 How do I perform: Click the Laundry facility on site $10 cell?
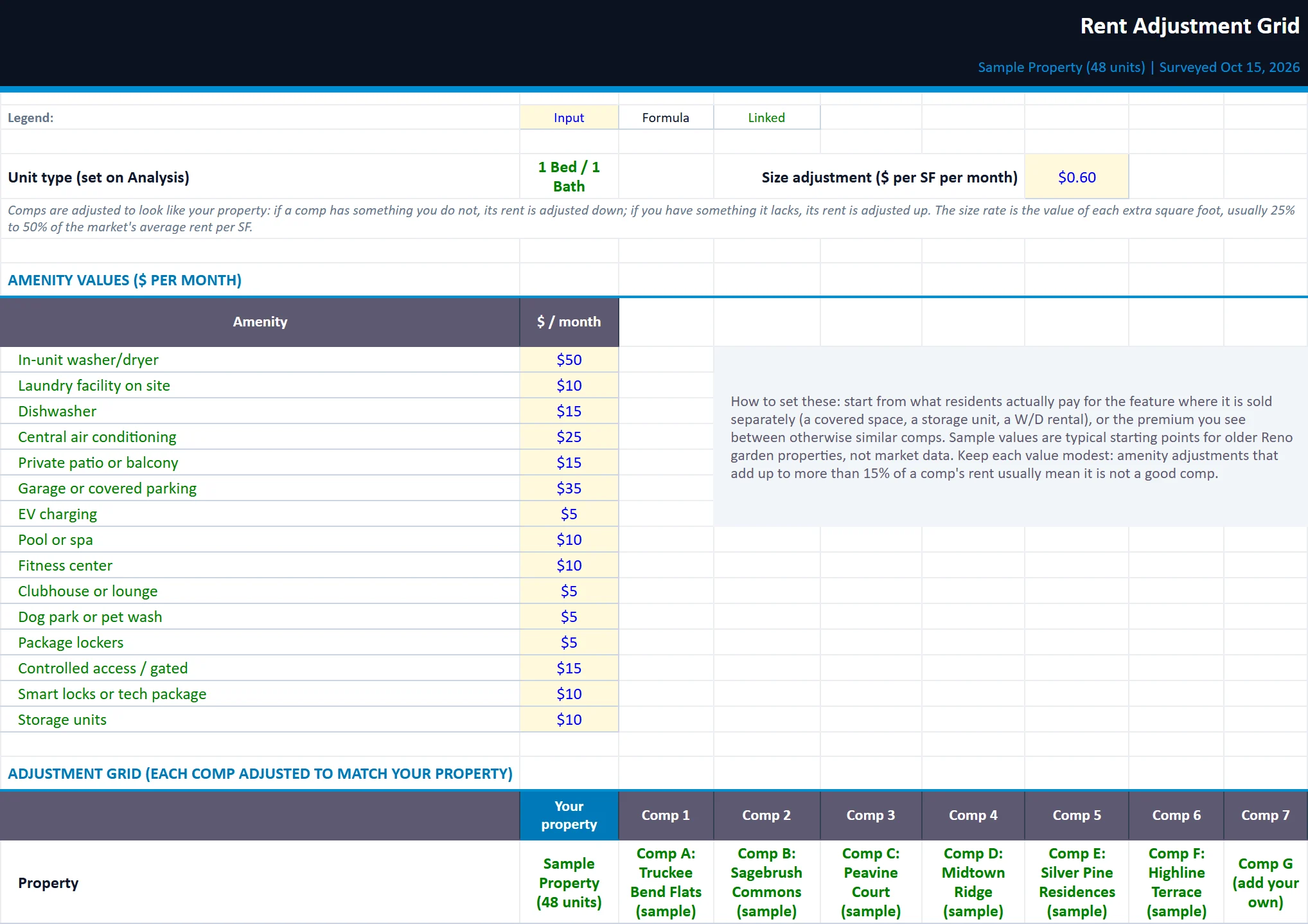point(569,386)
